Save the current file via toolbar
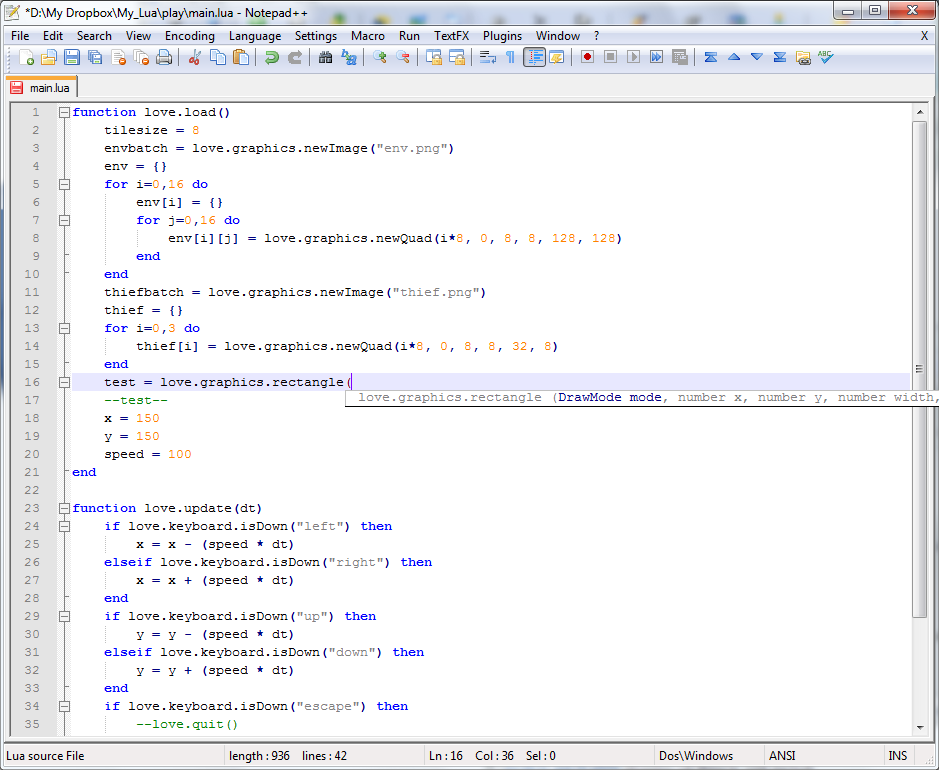This screenshot has height=770, width=939. pyautogui.click(x=71, y=58)
